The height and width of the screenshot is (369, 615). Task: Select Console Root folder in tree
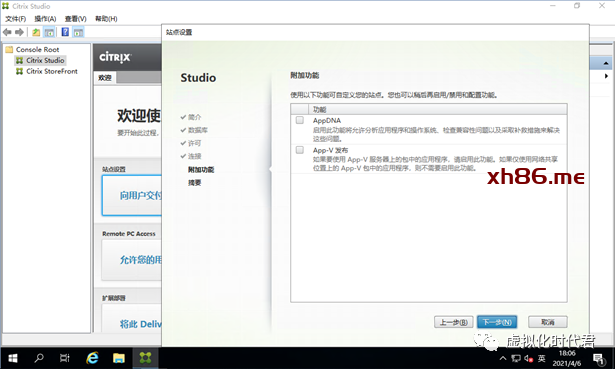33,49
